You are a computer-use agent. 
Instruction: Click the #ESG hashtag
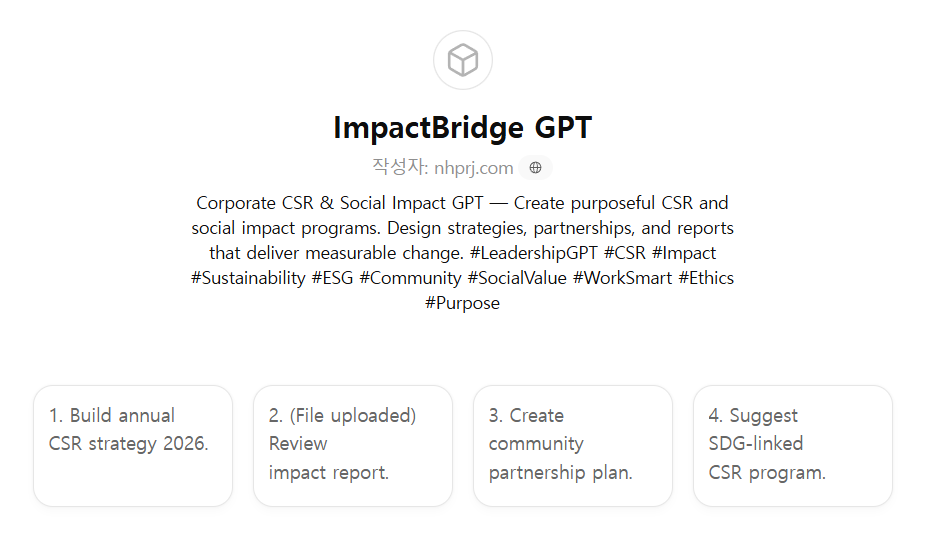coord(332,278)
